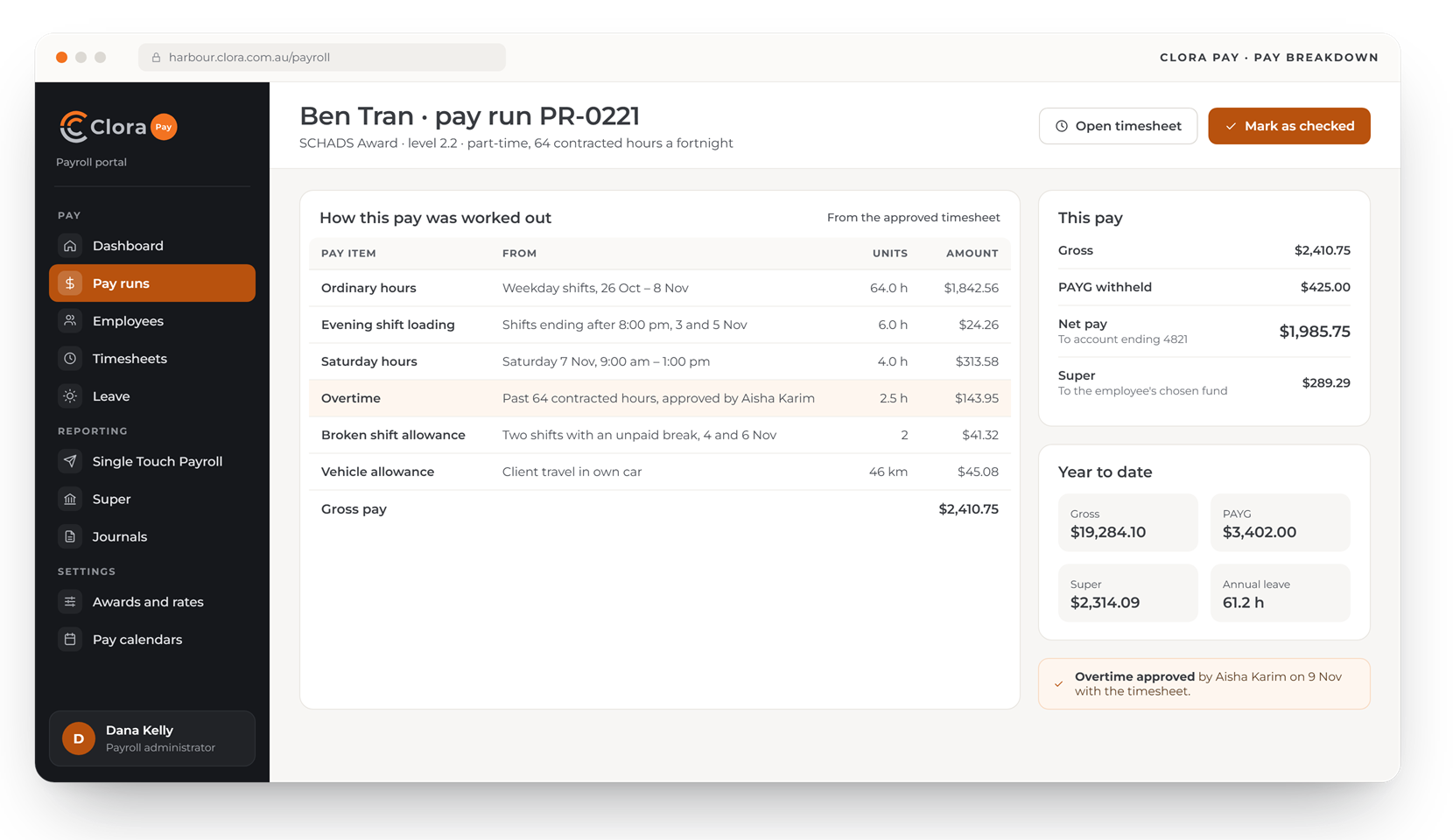
Task: Click the Gross pay total $2,410.75 in table
Action: [x=968, y=509]
